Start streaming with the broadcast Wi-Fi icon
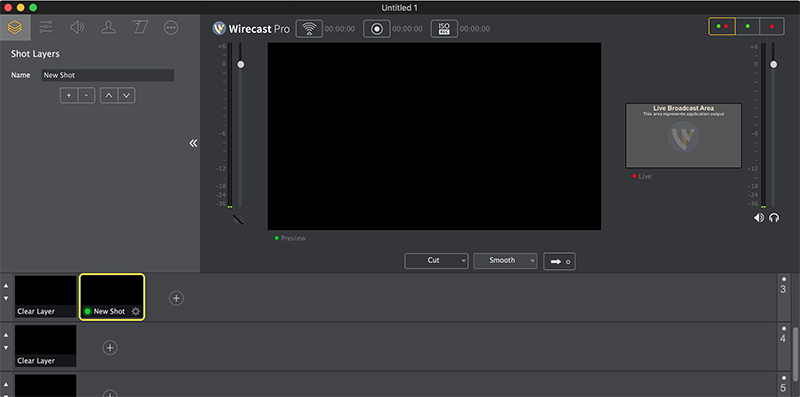The width and height of the screenshot is (800, 397). 309,29
